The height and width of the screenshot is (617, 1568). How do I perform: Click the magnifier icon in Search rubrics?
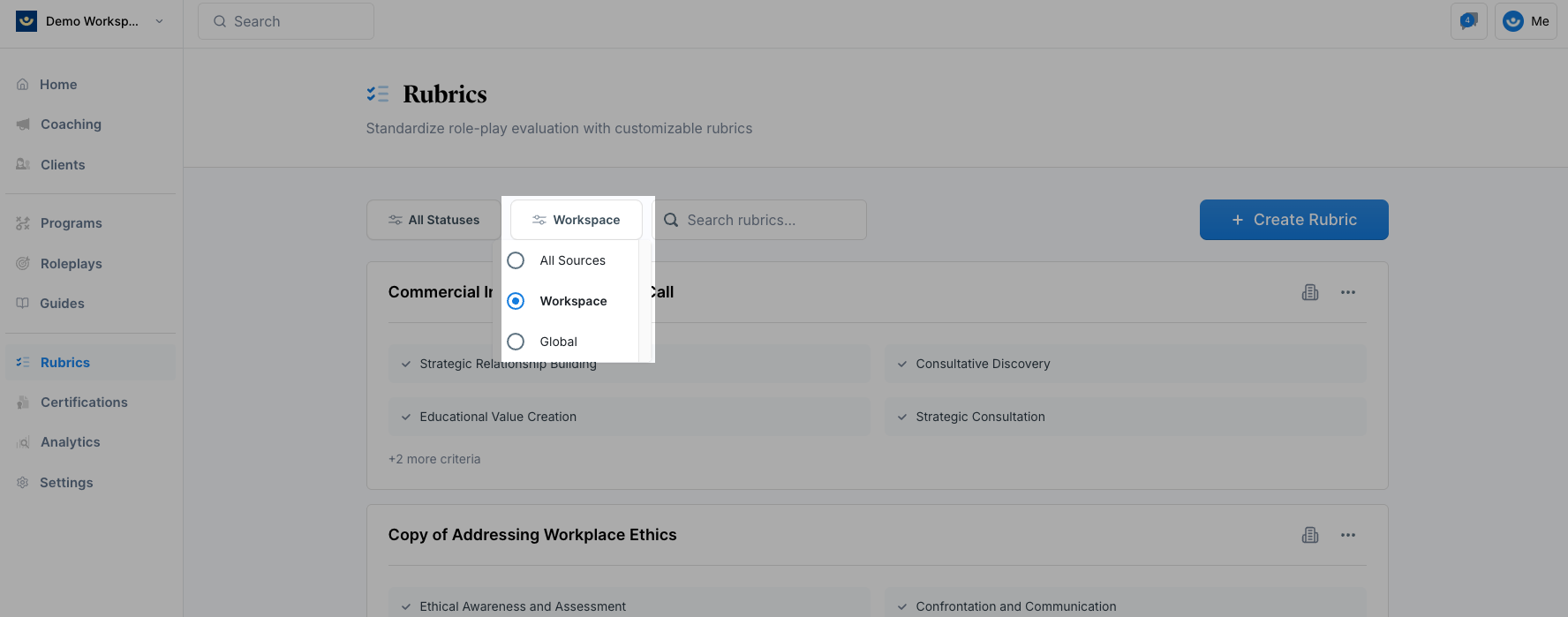[x=671, y=220]
